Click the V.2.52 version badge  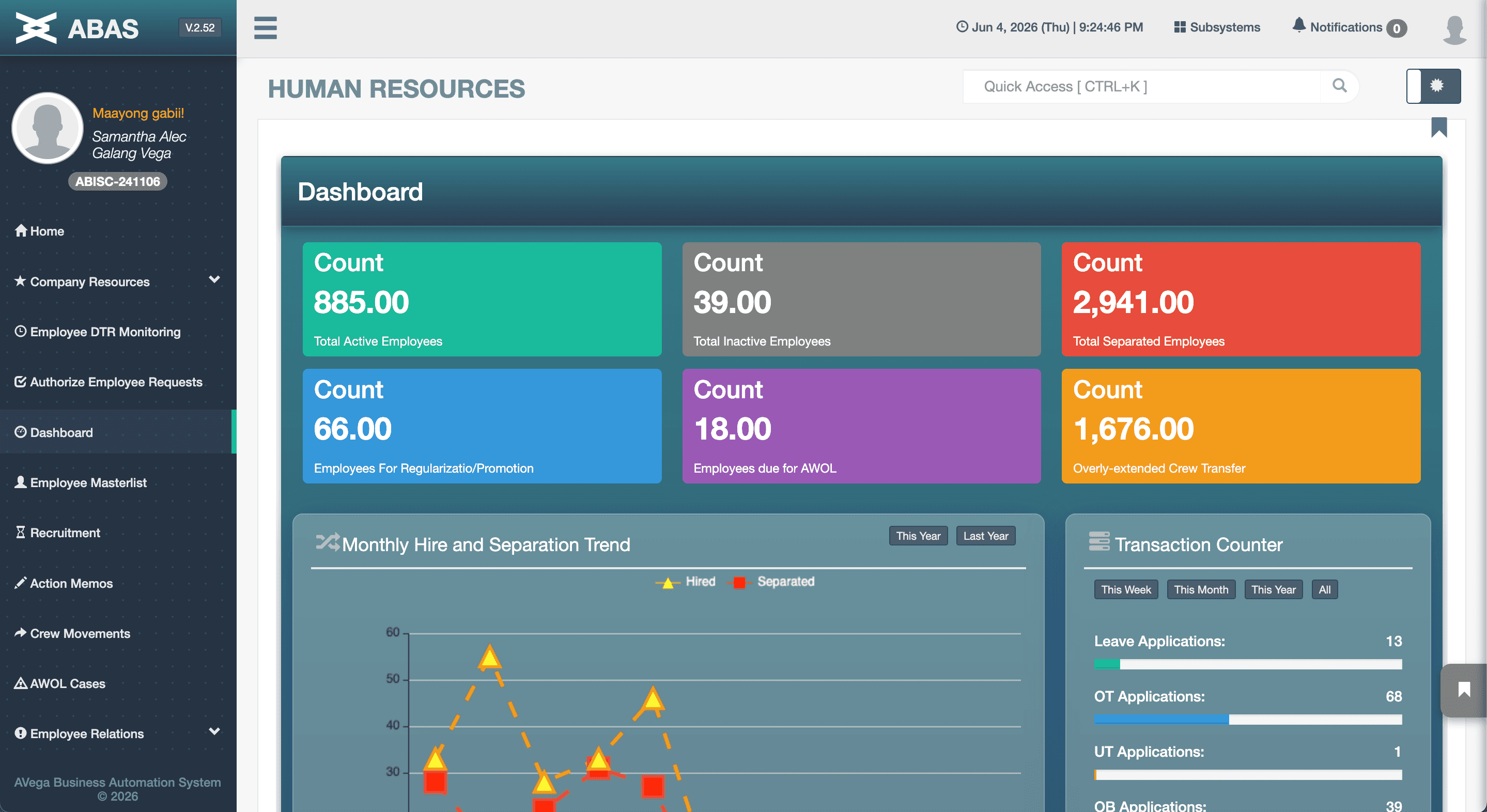coord(200,27)
